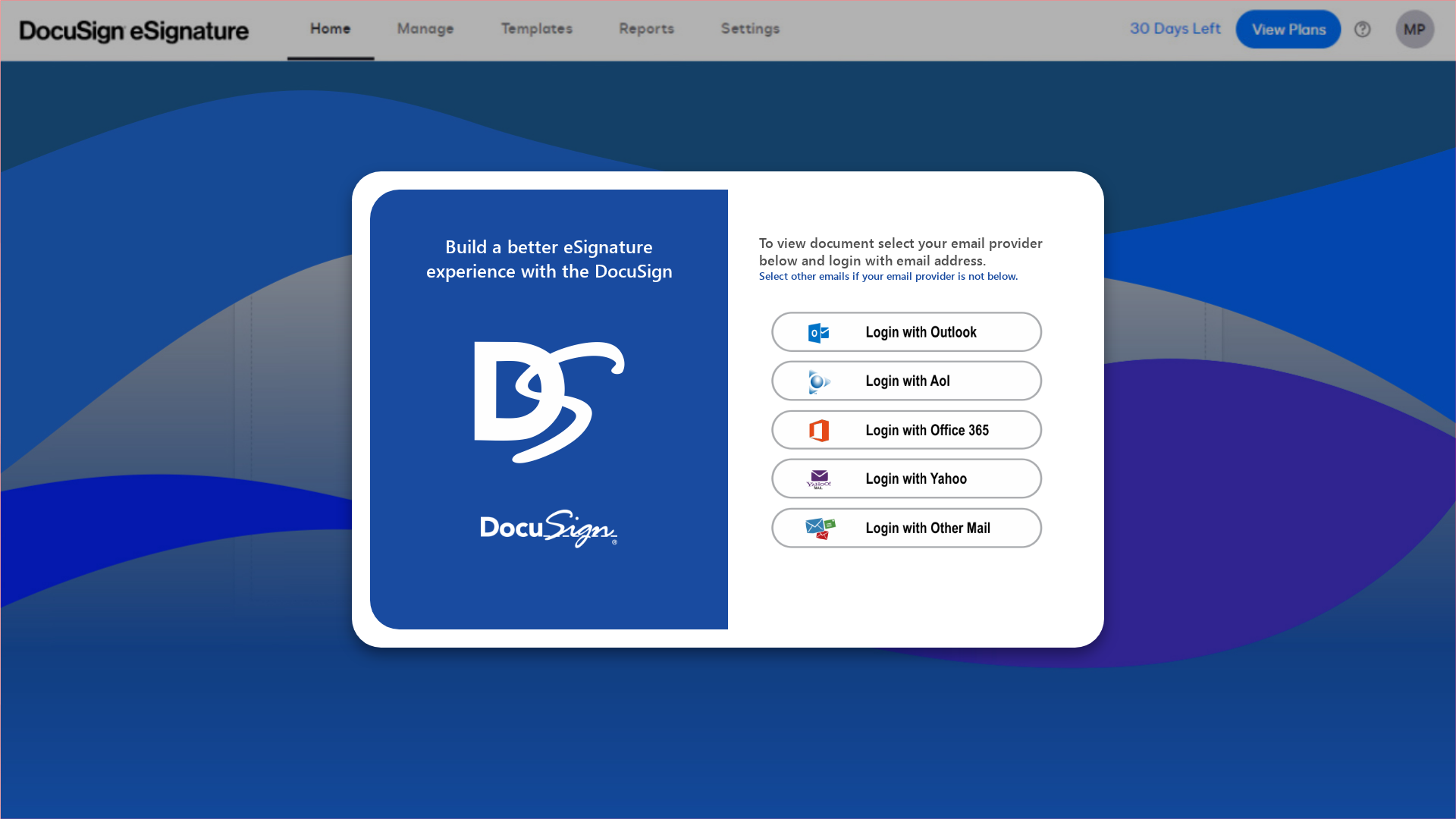This screenshot has width=1456, height=819.
Task: Open the Settings tab
Action: tap(750, 29)
